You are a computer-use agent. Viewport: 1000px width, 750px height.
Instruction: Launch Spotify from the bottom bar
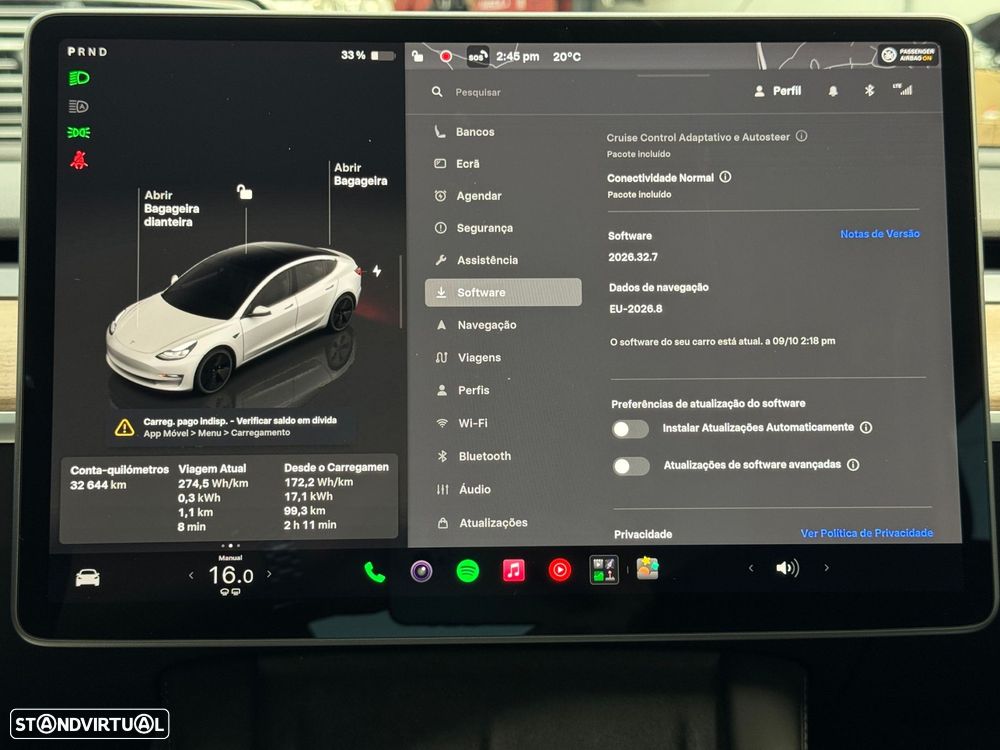[467, 570]
